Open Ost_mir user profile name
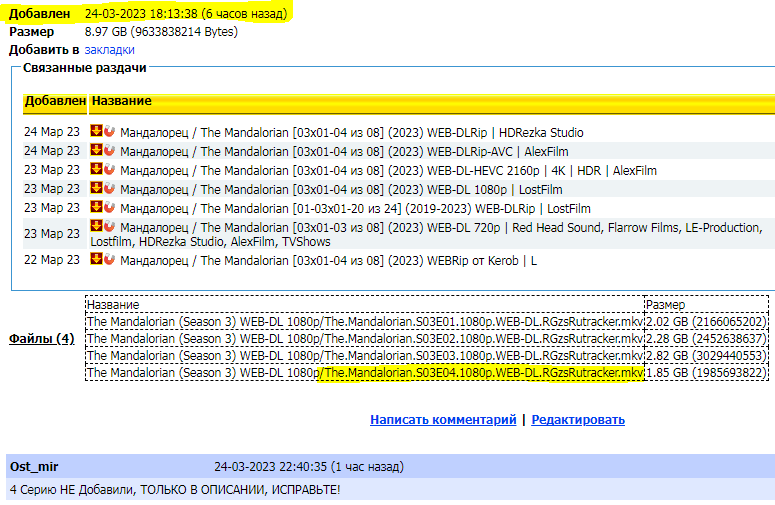The image size is (775, 505). [34, 466]
